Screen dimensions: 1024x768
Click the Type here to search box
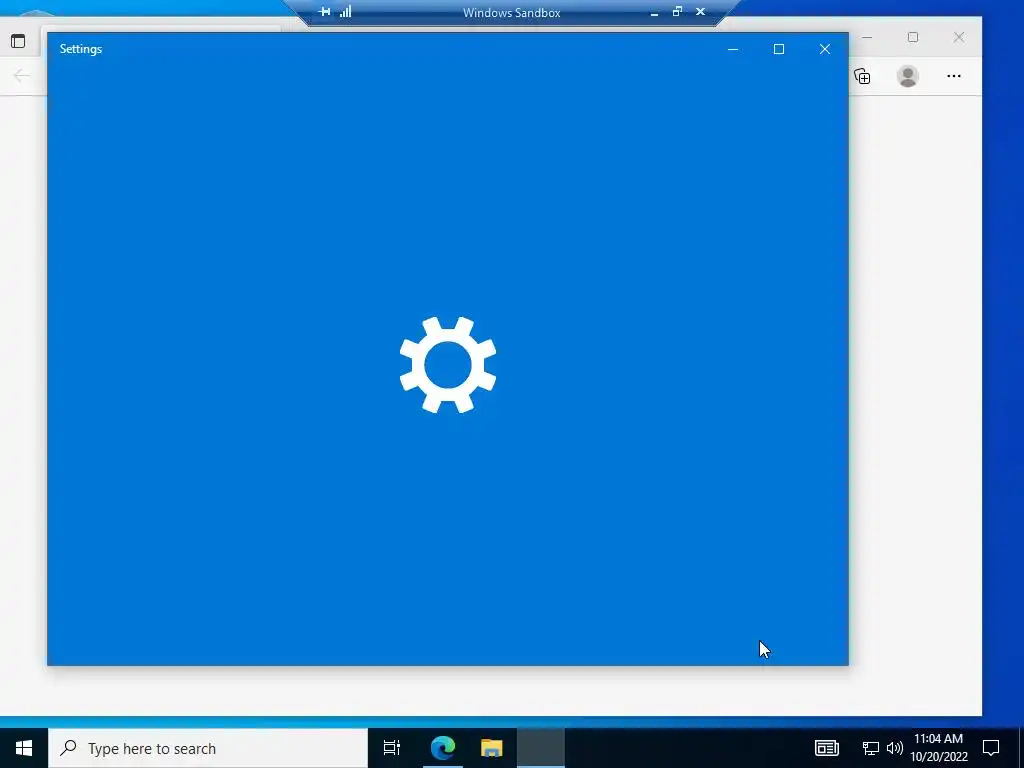(208, 748)
